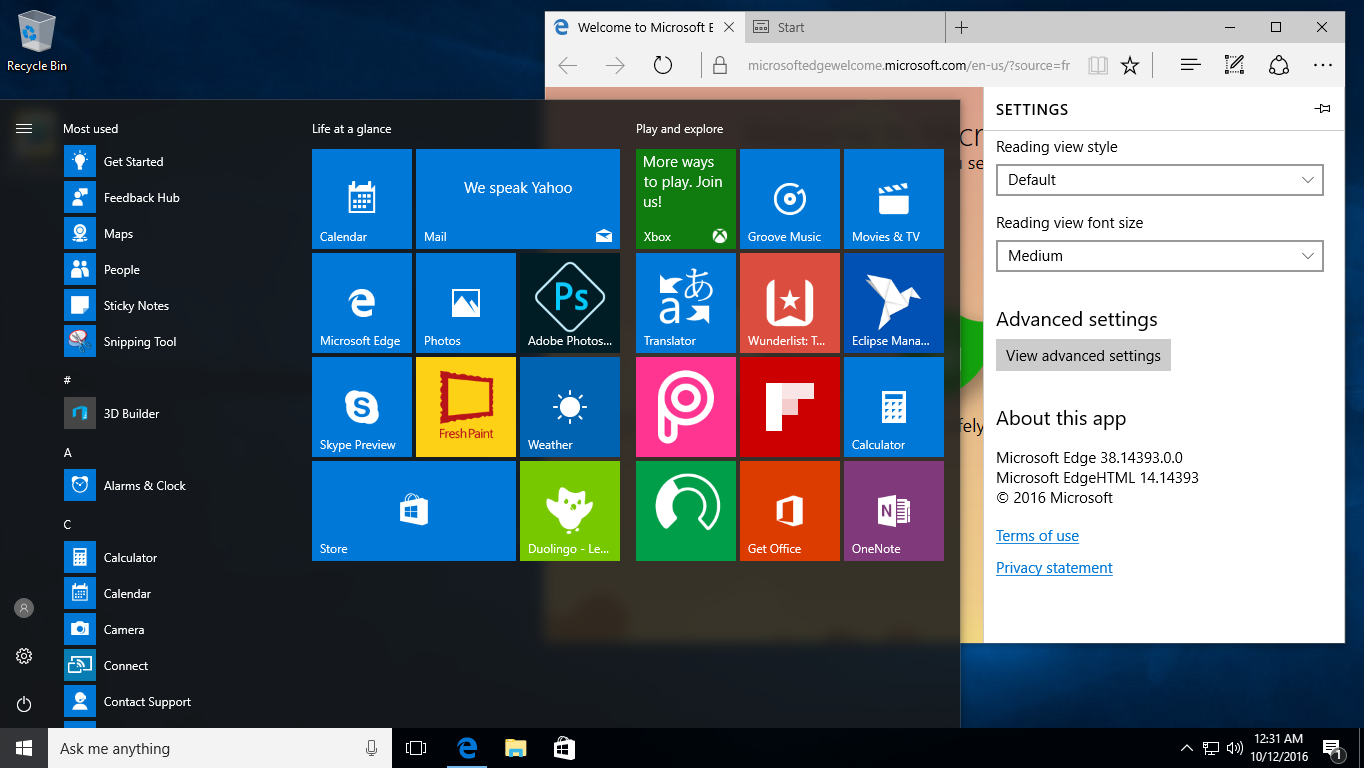Open the Edge More menu
Viewport: 1364px width, 768px height.
click(1323, 65)
